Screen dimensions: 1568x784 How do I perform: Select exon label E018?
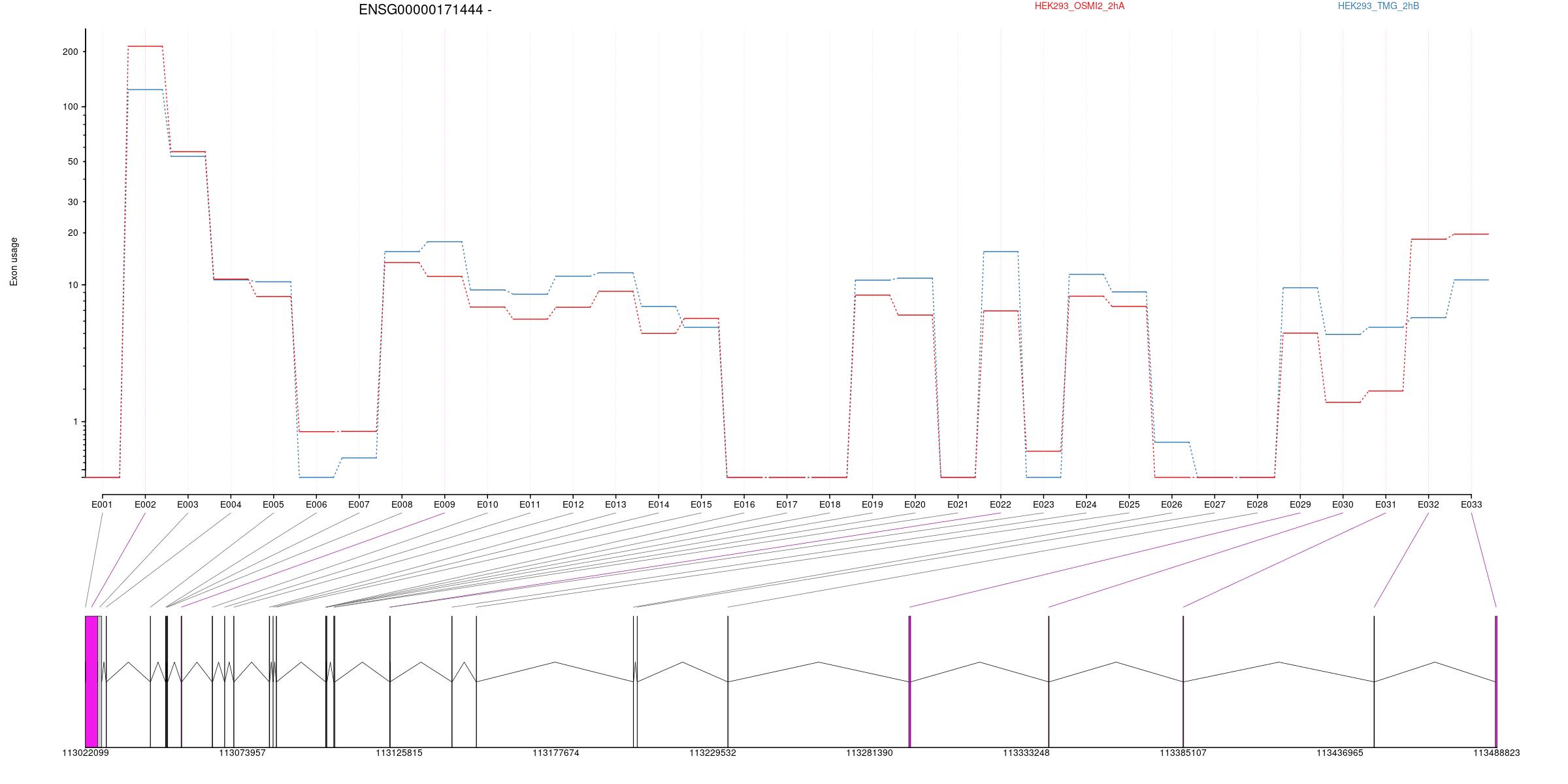pyautogui.click(x=830, y=504)
